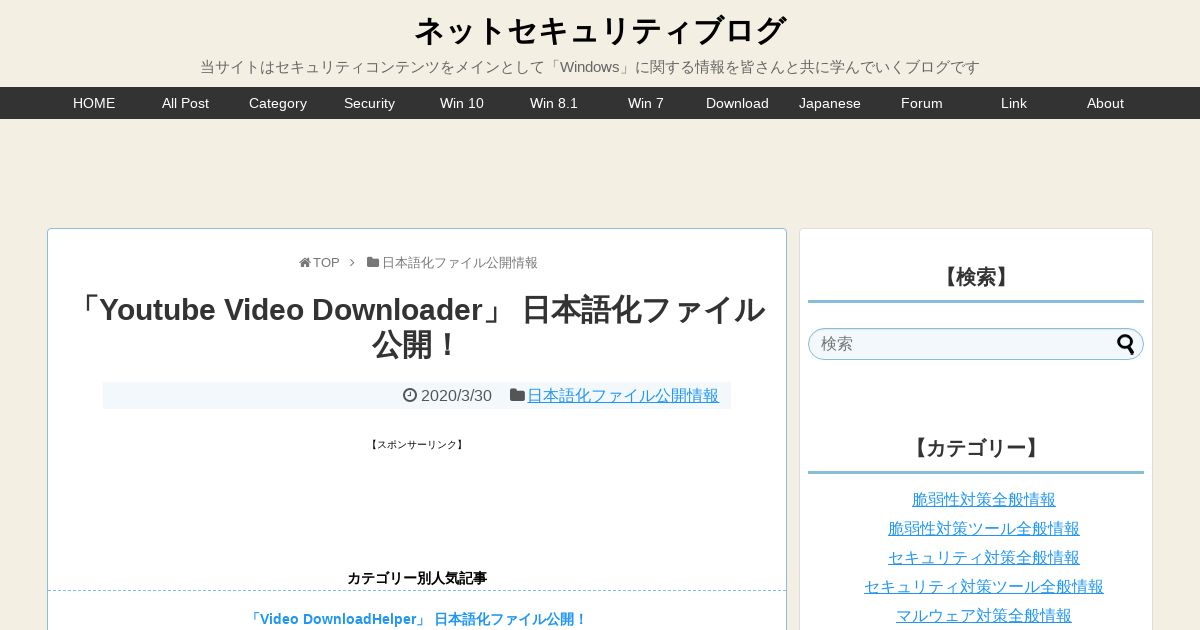
Task: Open the Download menu
Action: (737, 103)
